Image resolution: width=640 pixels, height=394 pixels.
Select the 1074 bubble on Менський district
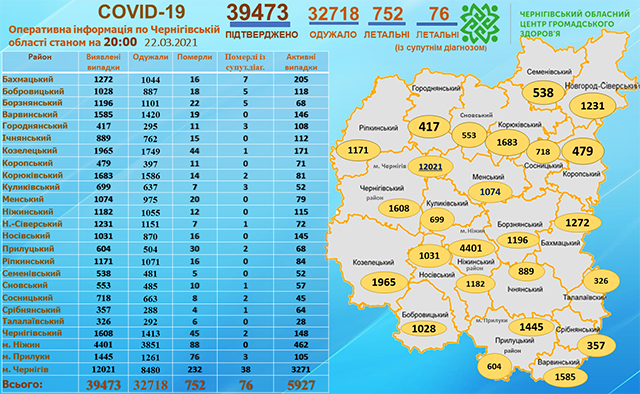490,192
